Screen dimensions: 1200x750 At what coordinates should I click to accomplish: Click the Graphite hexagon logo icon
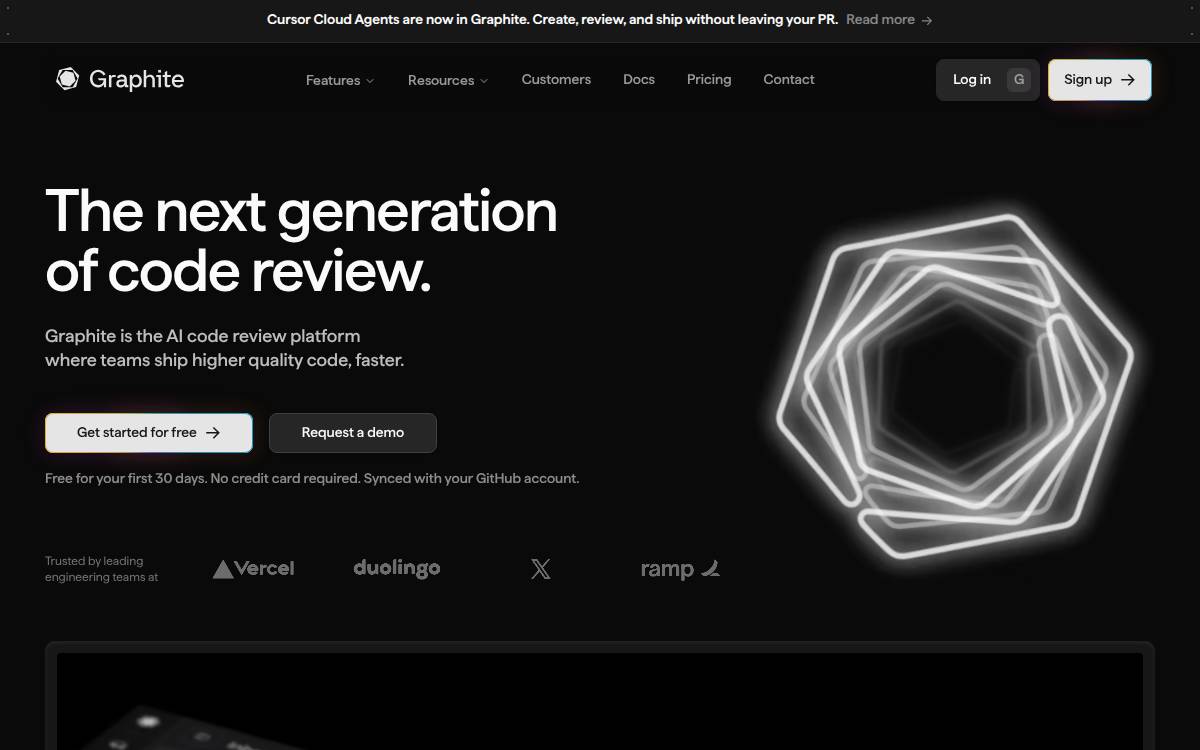pyautogui.click(x=67, y=79)
